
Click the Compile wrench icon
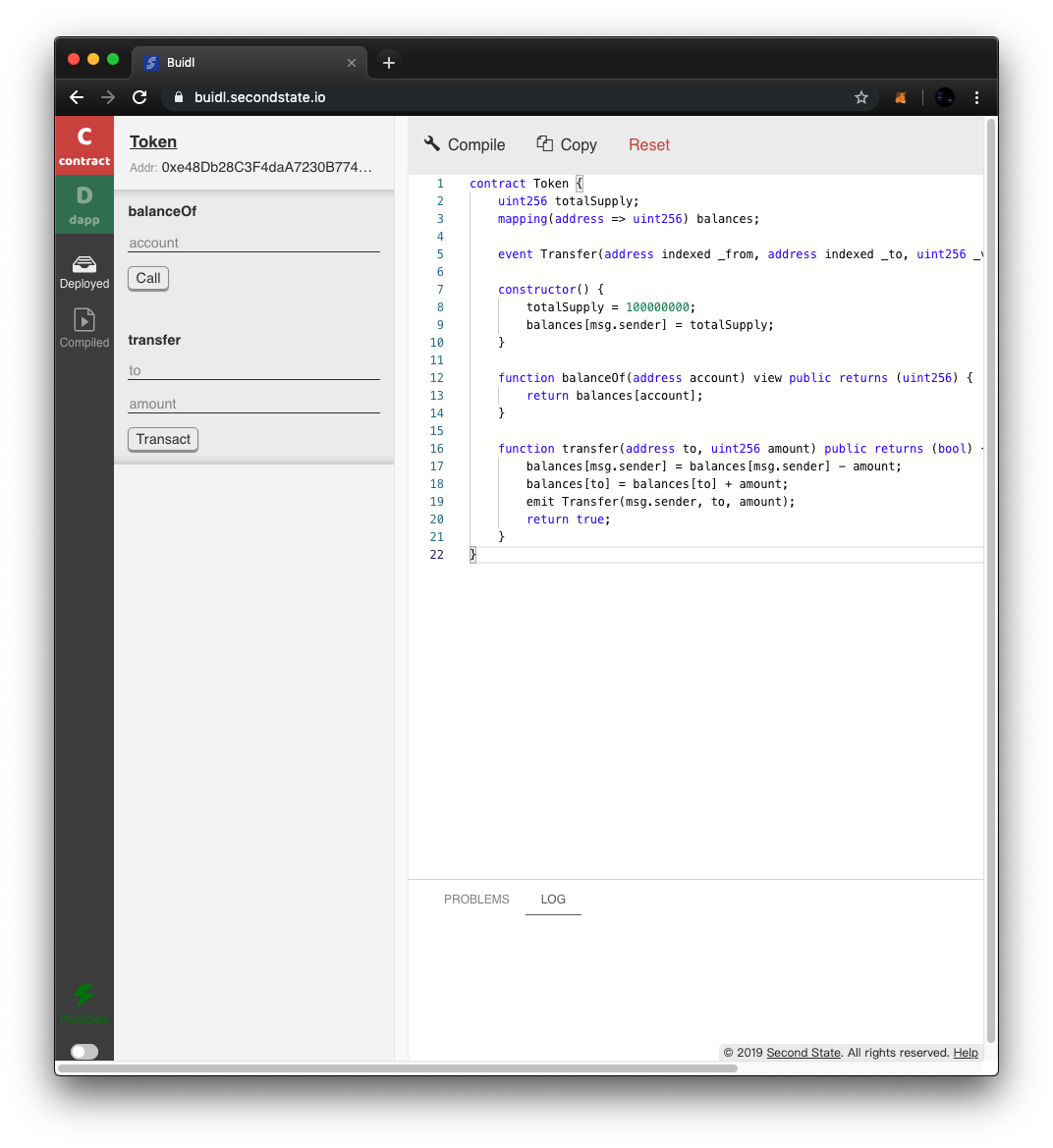coord(432,144)
